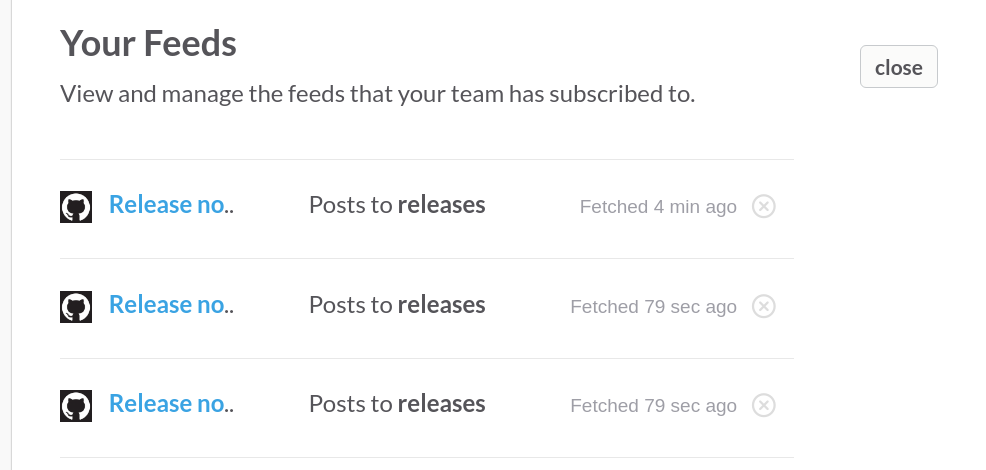Click the releases channel name in the second feed row
Screen dimensions: 986x470
[441, 305]
